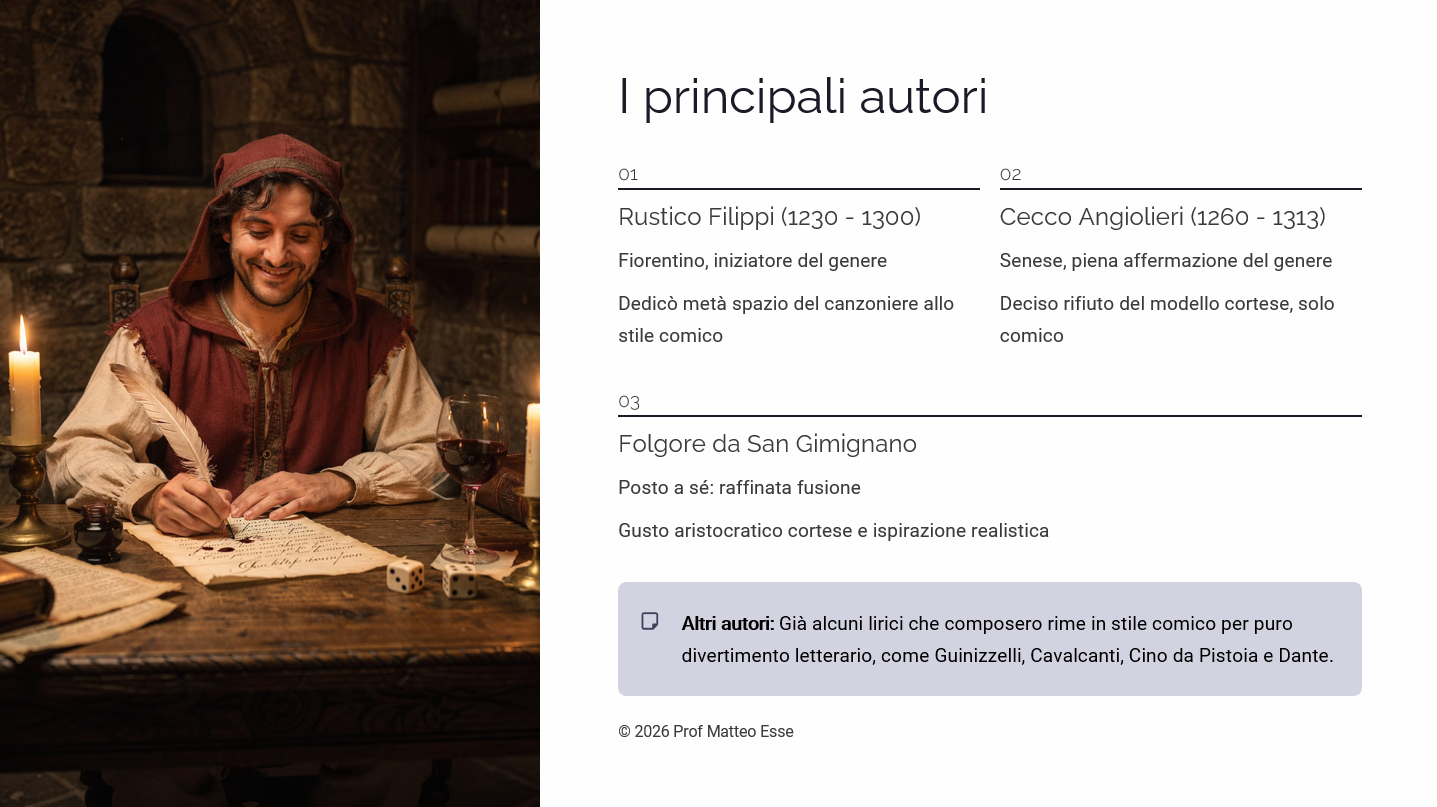Click the note icon in the callout box
The width and height of the screenshot is (1437, 807).
point(650,622)
